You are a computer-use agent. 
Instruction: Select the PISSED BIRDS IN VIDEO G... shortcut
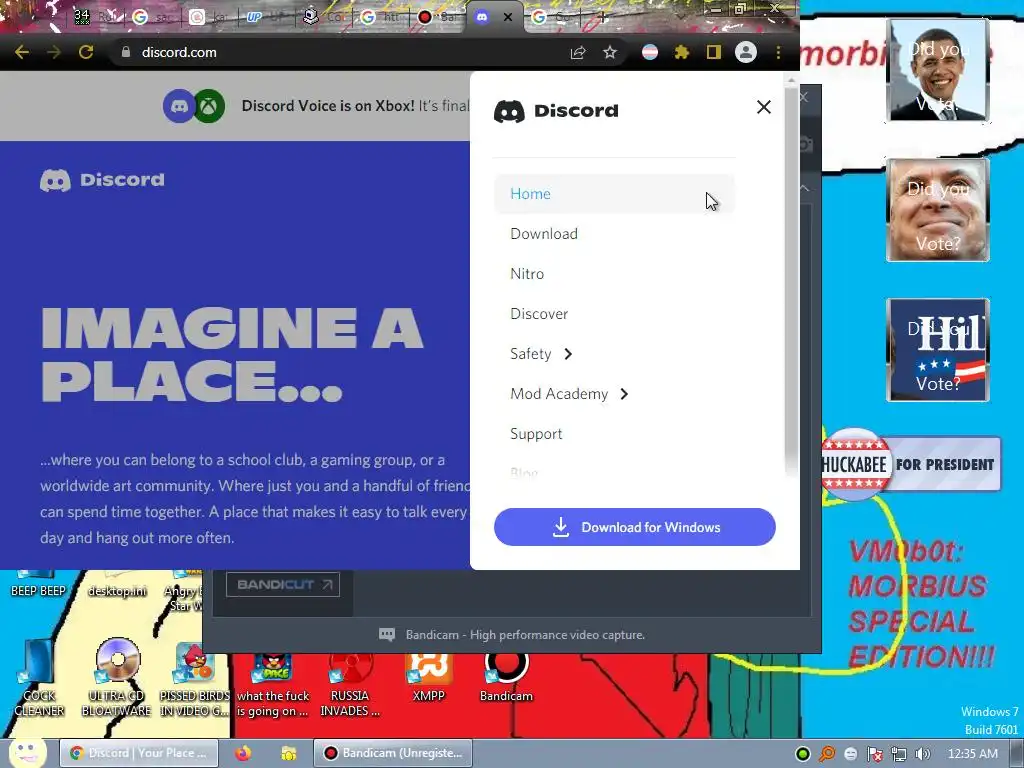(195, 679)
